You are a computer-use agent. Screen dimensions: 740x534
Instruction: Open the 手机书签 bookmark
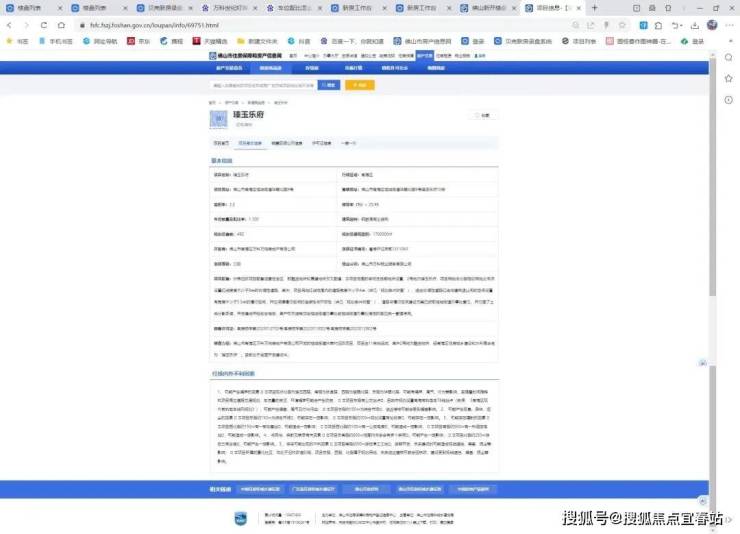pyautogui.click(x=55, y=41)
